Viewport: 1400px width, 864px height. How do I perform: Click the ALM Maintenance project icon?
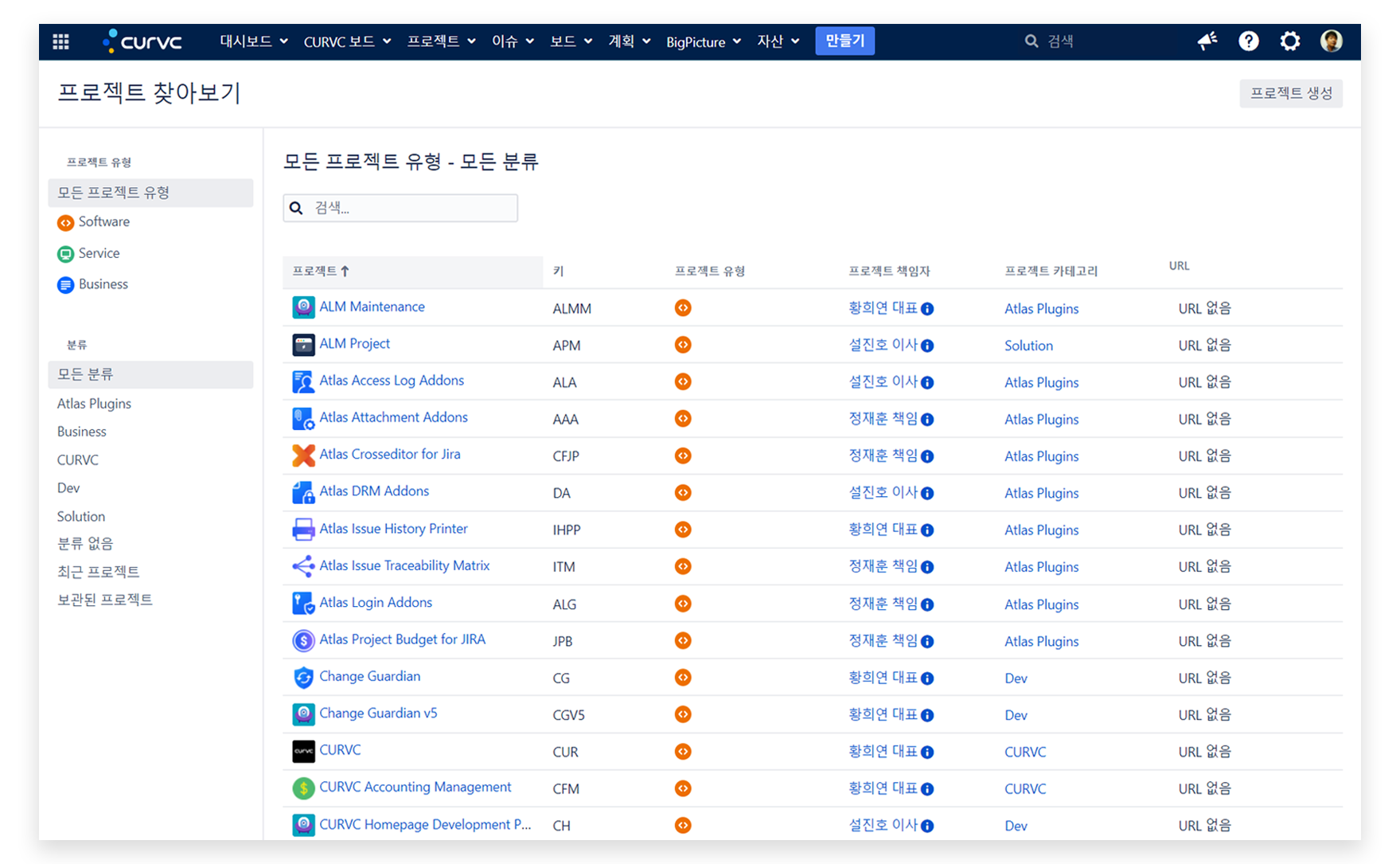point(303,307)
